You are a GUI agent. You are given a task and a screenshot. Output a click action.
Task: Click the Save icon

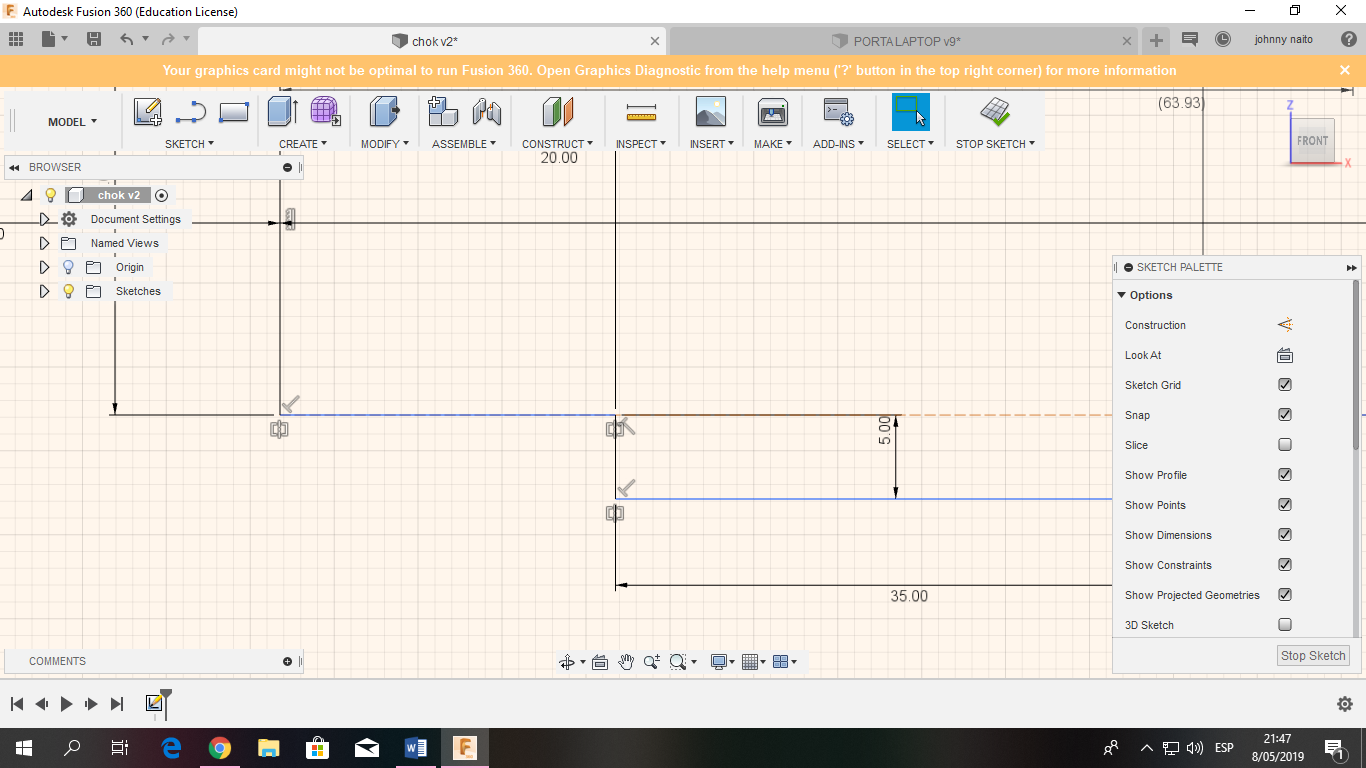point(94,39)
